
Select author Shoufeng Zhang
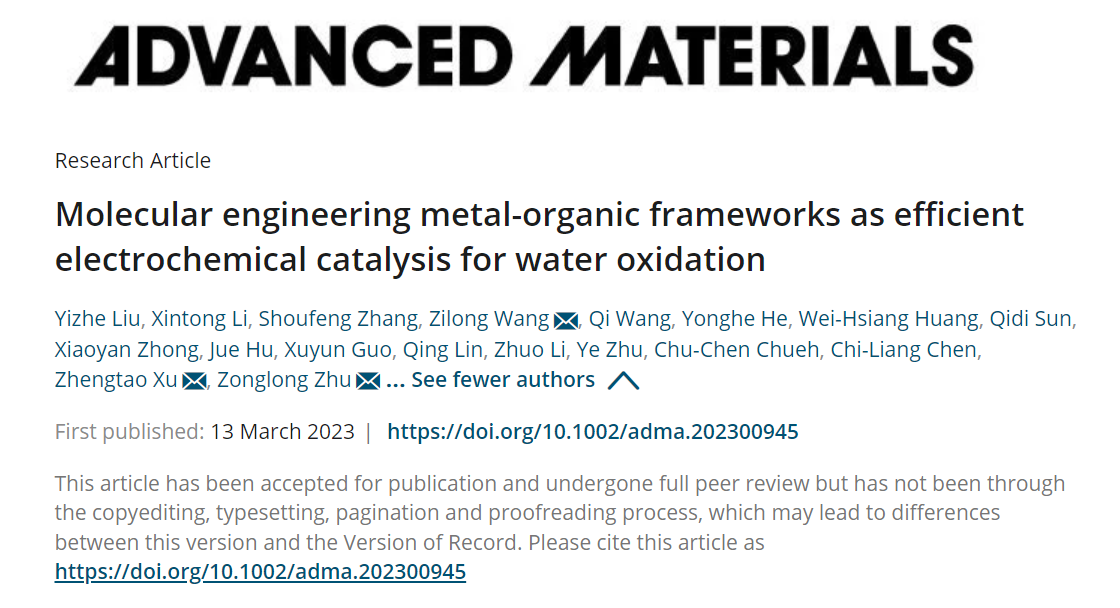[338, 319]
